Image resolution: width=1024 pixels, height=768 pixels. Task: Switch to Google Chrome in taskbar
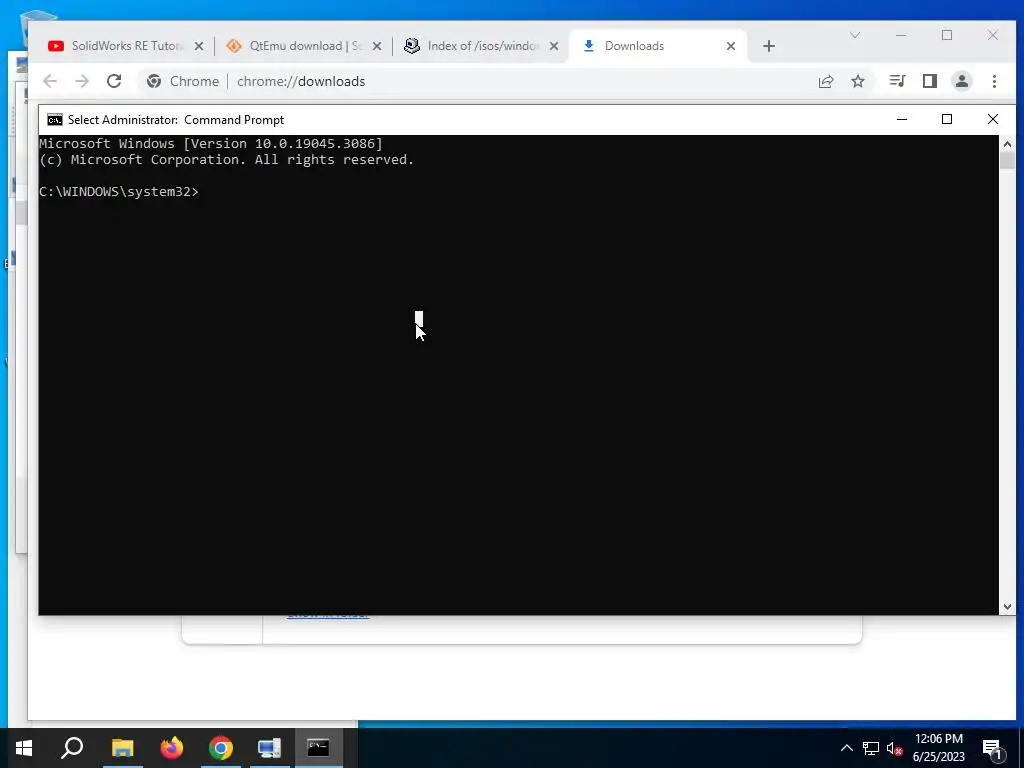pyautogui.click(x=221, y=748)
